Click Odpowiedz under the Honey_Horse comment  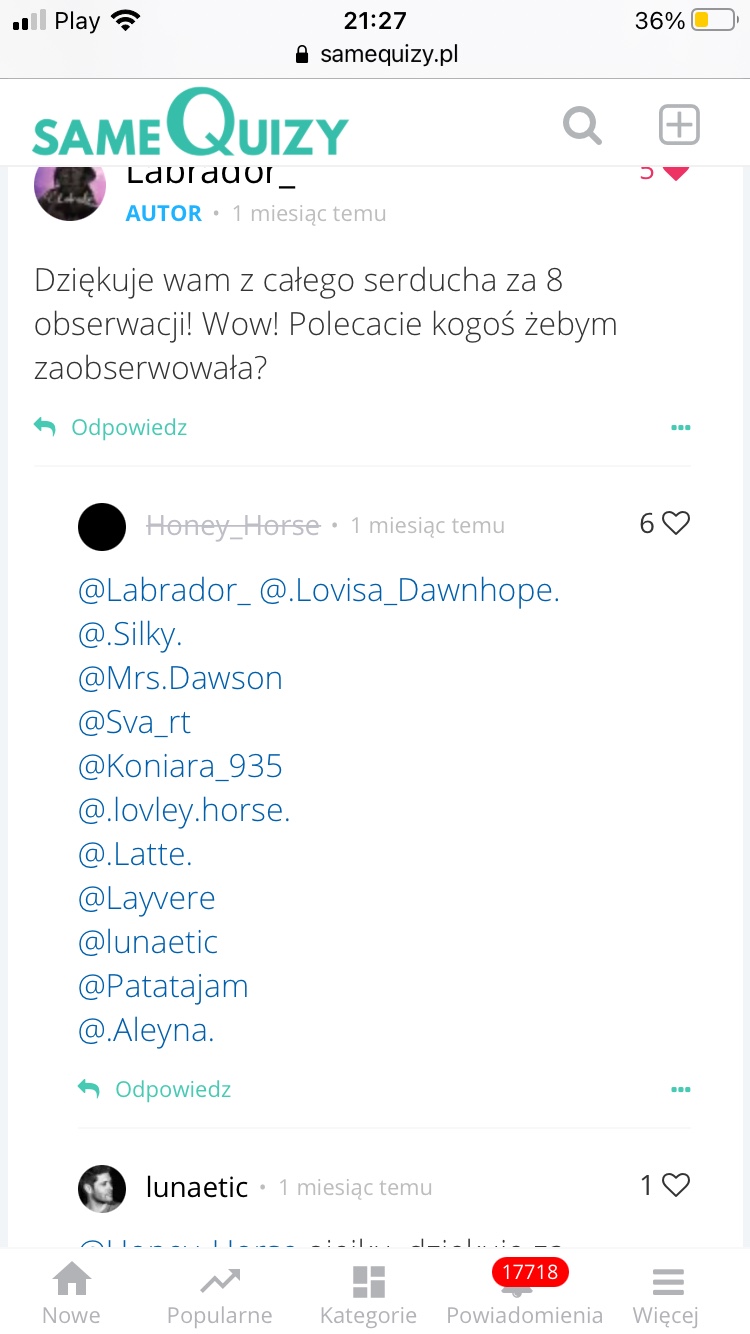(x=155, y=1089)
